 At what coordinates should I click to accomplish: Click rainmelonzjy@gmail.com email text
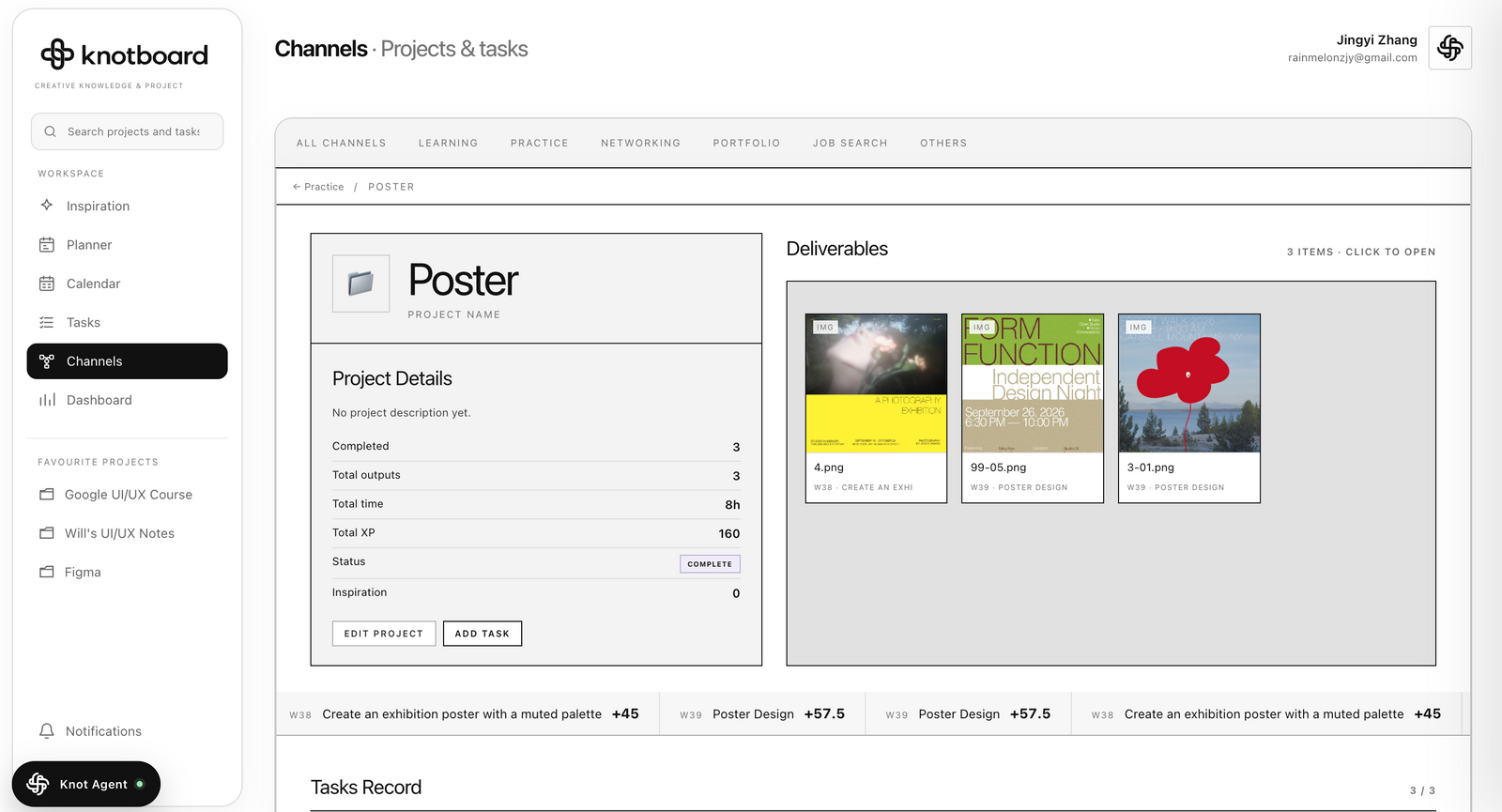pos(1353,57)
